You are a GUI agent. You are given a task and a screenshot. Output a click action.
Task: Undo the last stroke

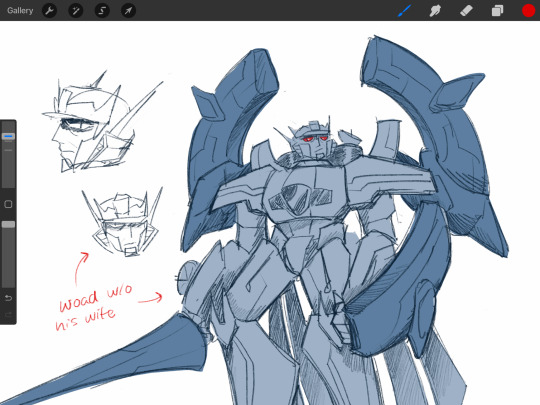(8, 298)
